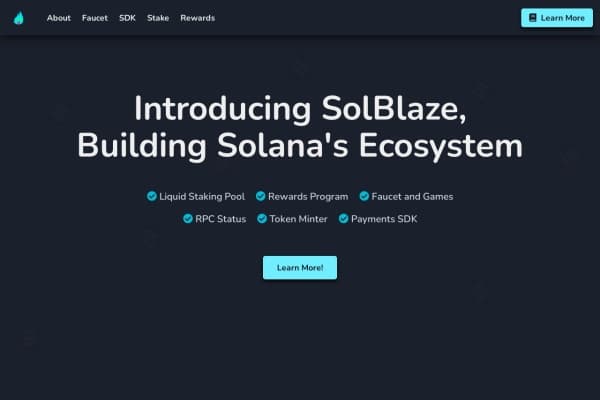The width and height of the screenshot is (600, 400).
Task: Click the book icon in the top Learn More button
Action: [x=533, y=18]
